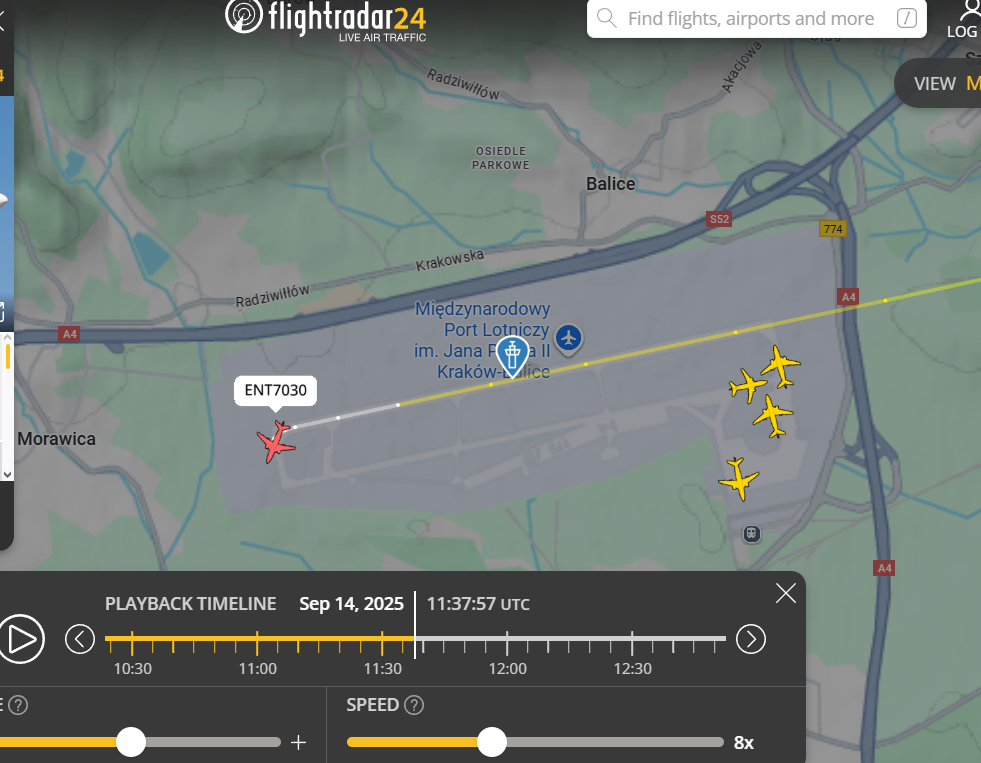The width and height of the screenshot is (981, 763).
Task: Open help for the SPEED setting
Action: (x=414, y=705)
